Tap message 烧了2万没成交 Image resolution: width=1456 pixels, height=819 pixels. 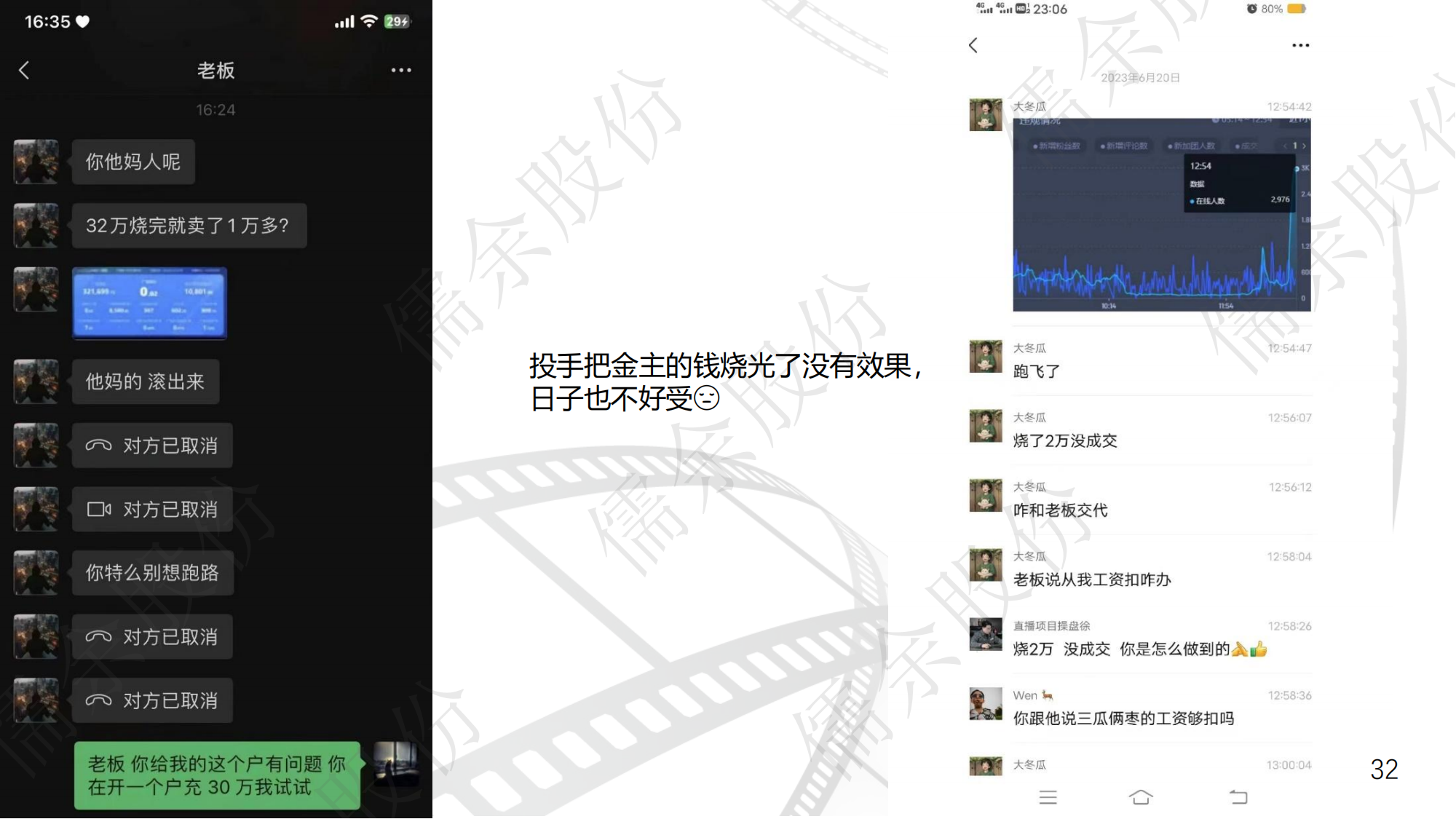pos(1065,440)
